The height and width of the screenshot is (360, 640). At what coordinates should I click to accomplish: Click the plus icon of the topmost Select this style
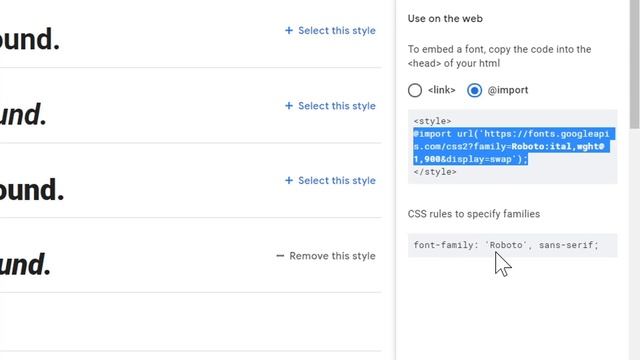289,31
